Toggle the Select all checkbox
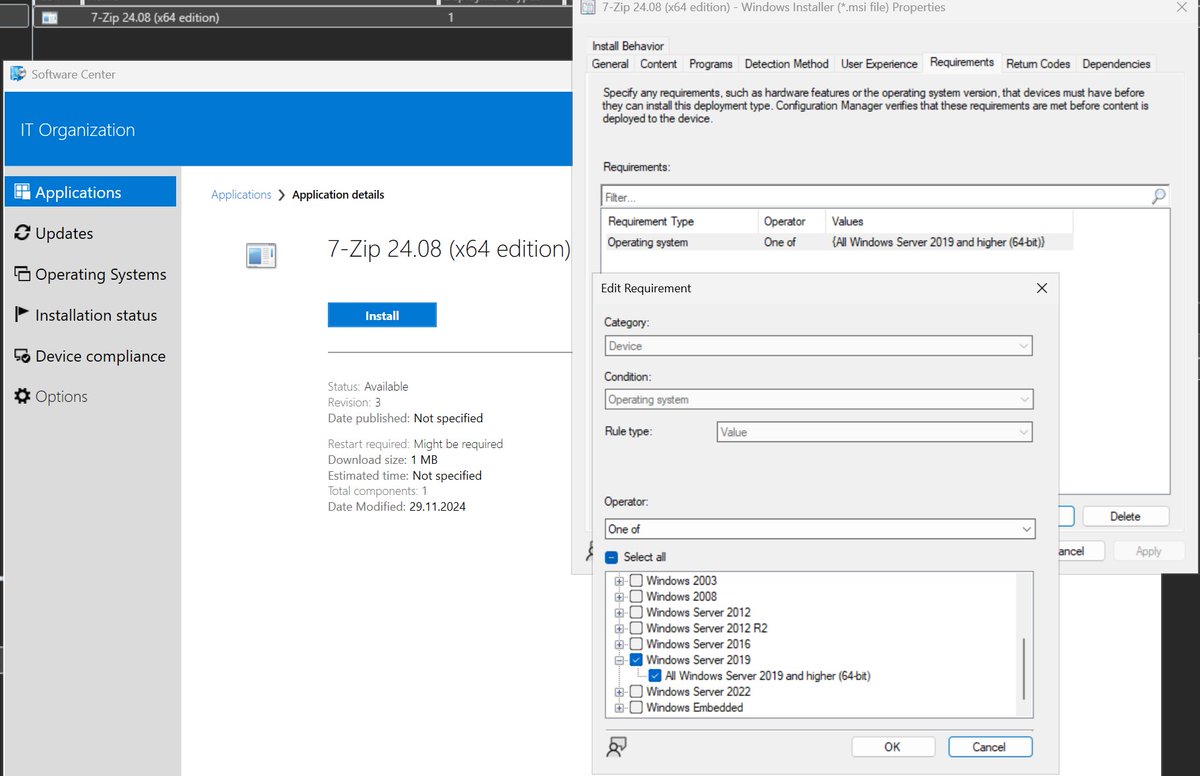 pyautogui.click(x=612, y=557)
